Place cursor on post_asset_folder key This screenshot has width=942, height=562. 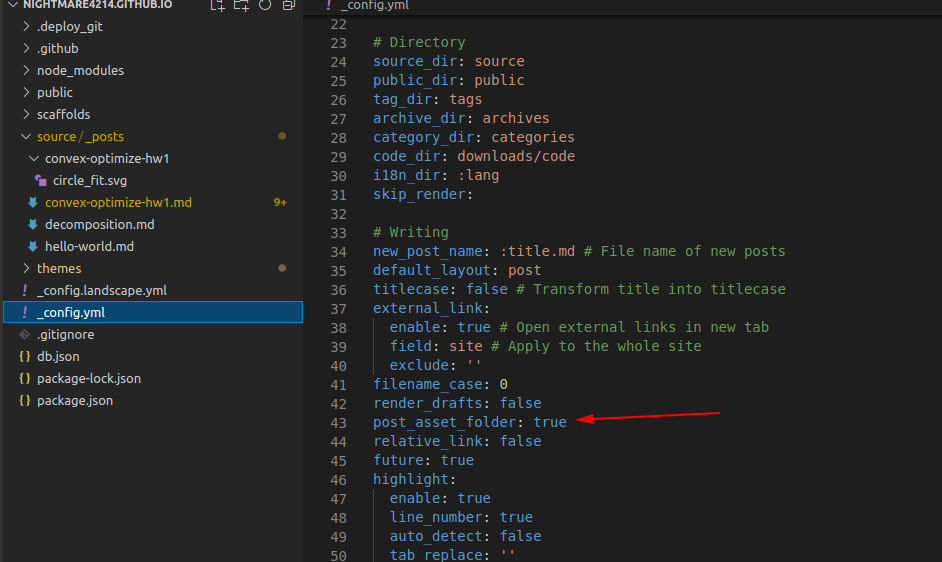click(445, 422)
